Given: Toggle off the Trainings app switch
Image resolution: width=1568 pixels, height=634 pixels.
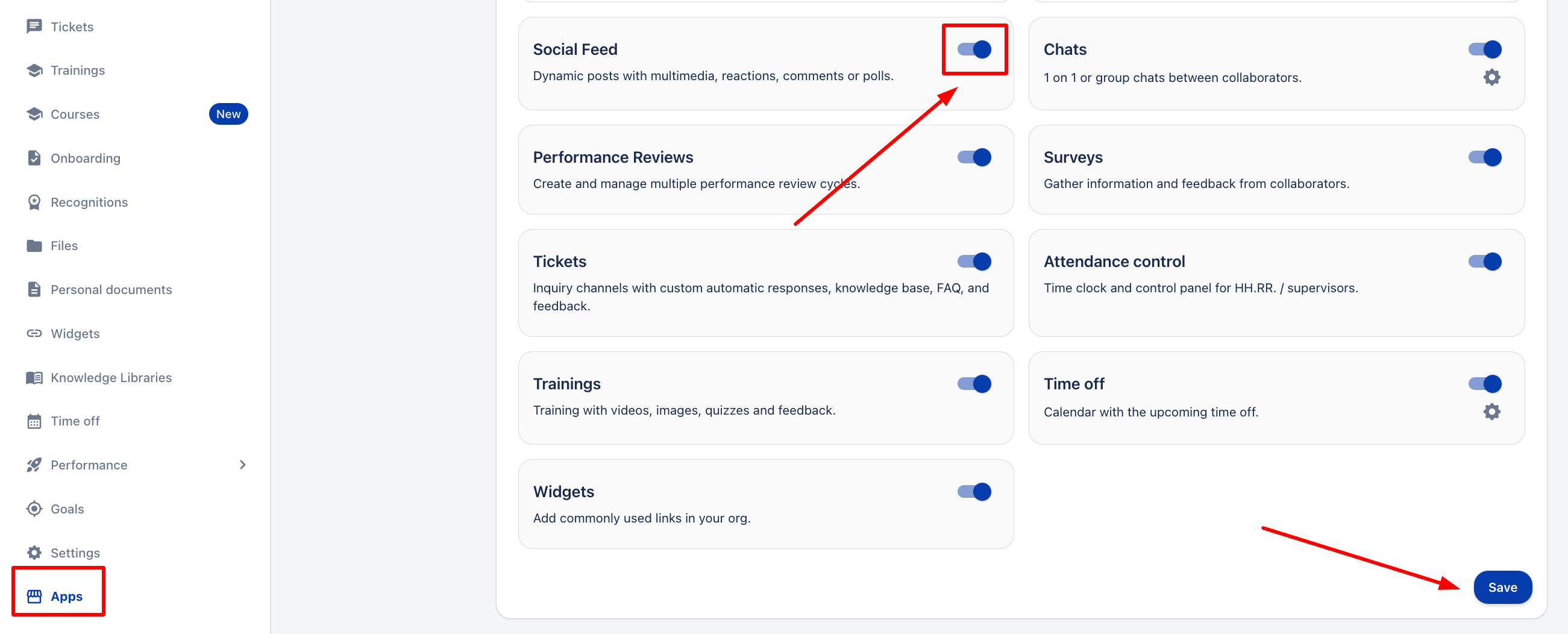Looking at the screenshot, I should (x=974, y=384).
